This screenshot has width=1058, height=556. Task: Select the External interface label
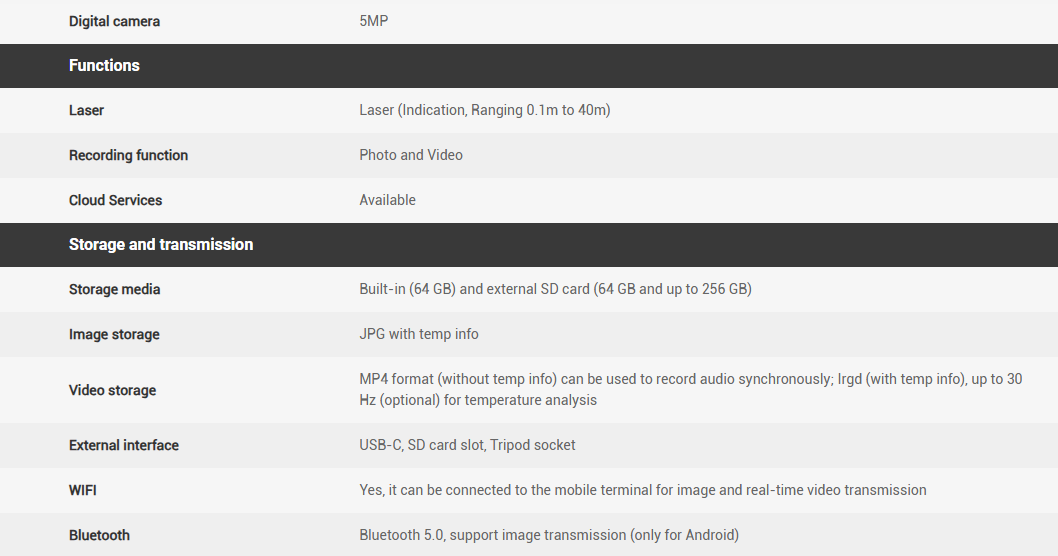[124, 446]
